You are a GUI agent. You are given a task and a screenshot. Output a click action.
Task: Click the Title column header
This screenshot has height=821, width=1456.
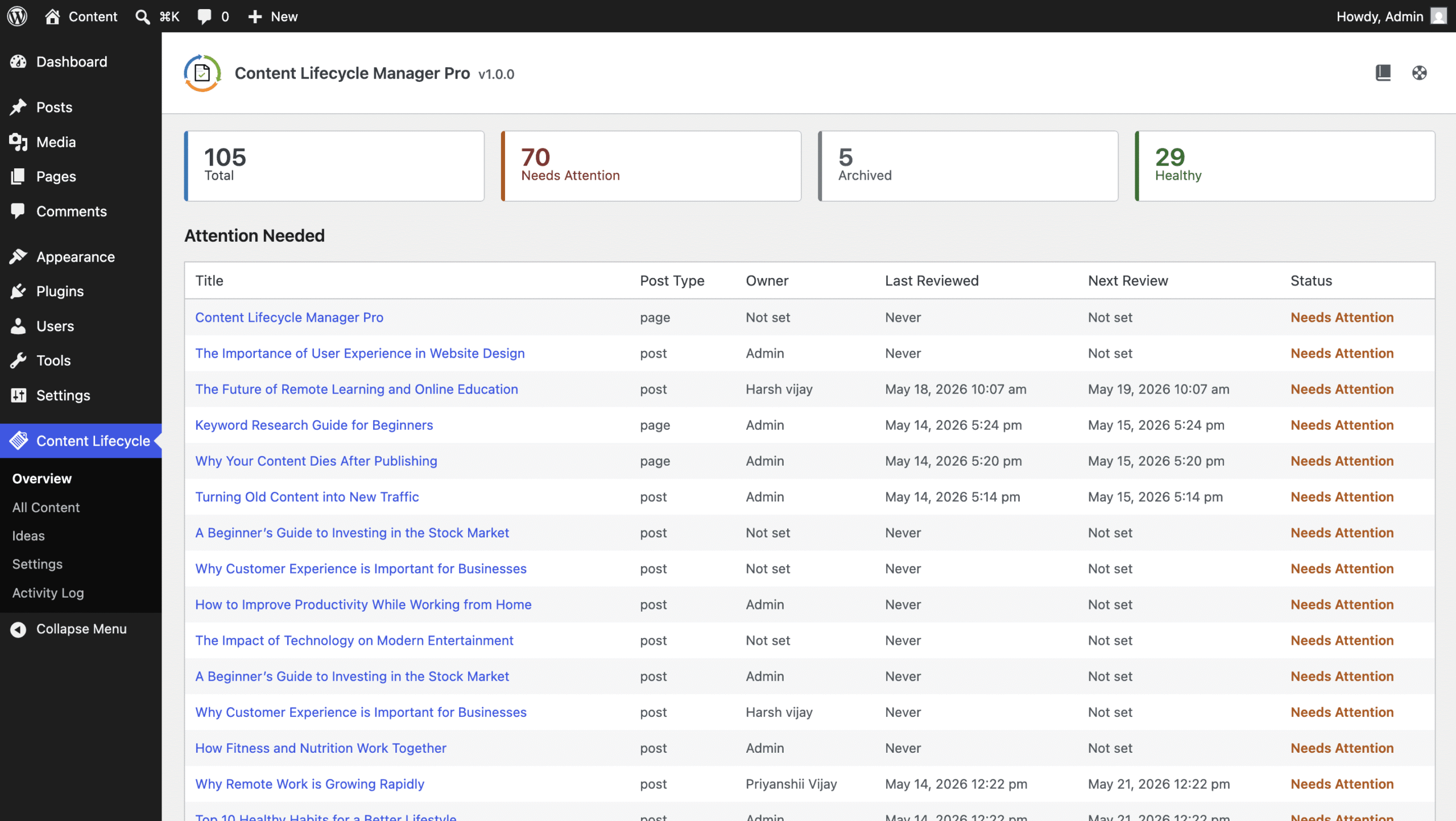[x=209, y=280]
